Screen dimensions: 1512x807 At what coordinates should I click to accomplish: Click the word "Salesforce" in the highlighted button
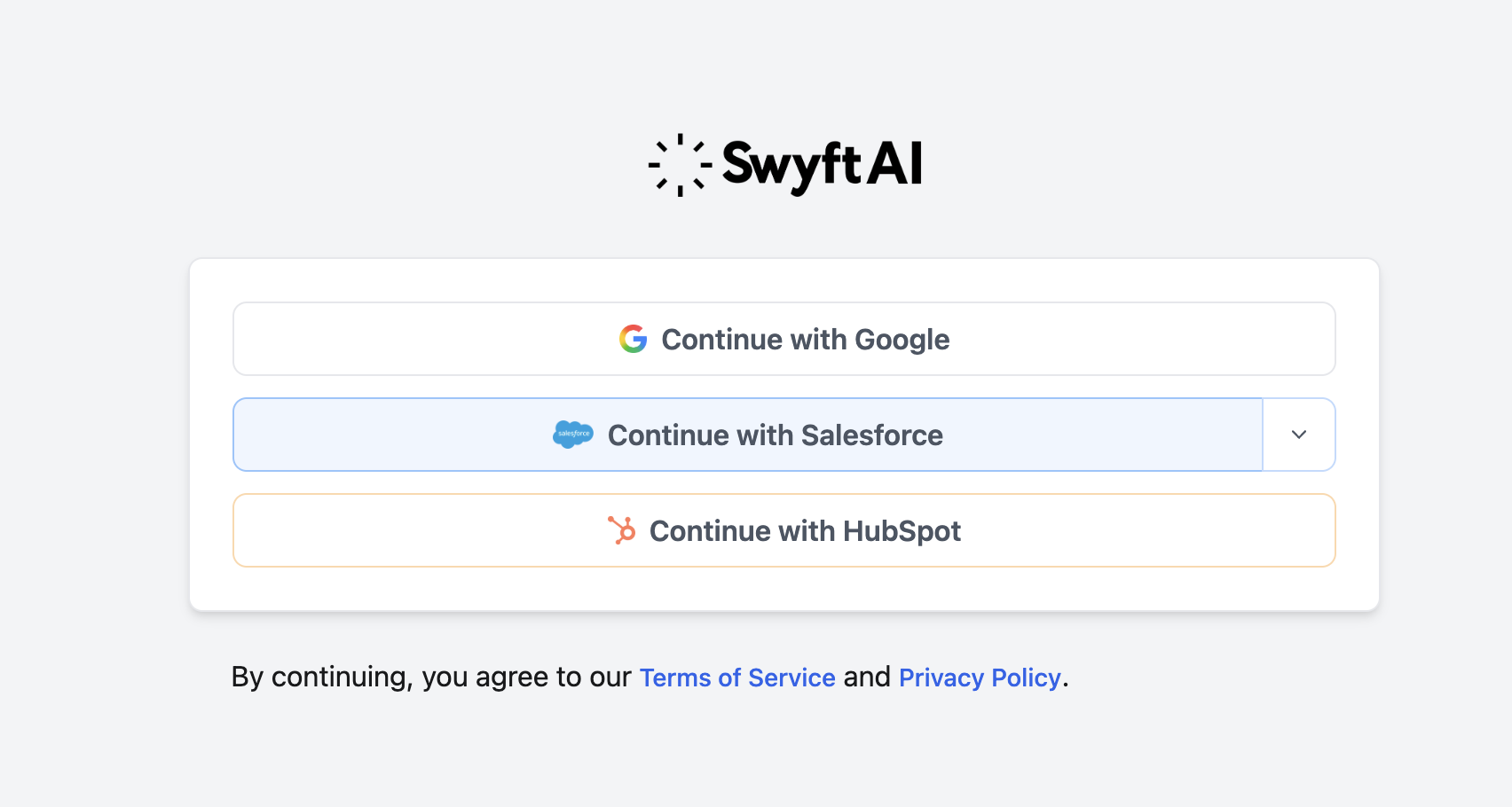coord(871,435)
